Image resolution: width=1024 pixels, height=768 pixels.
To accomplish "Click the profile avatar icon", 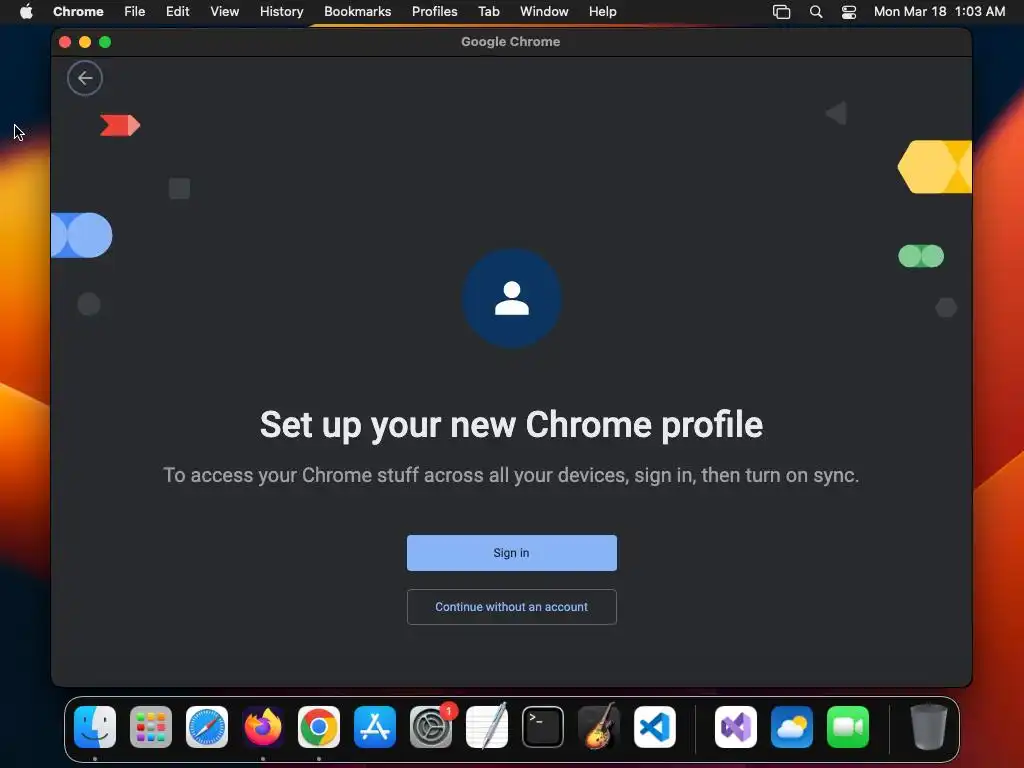I will (x=511, y=298).
